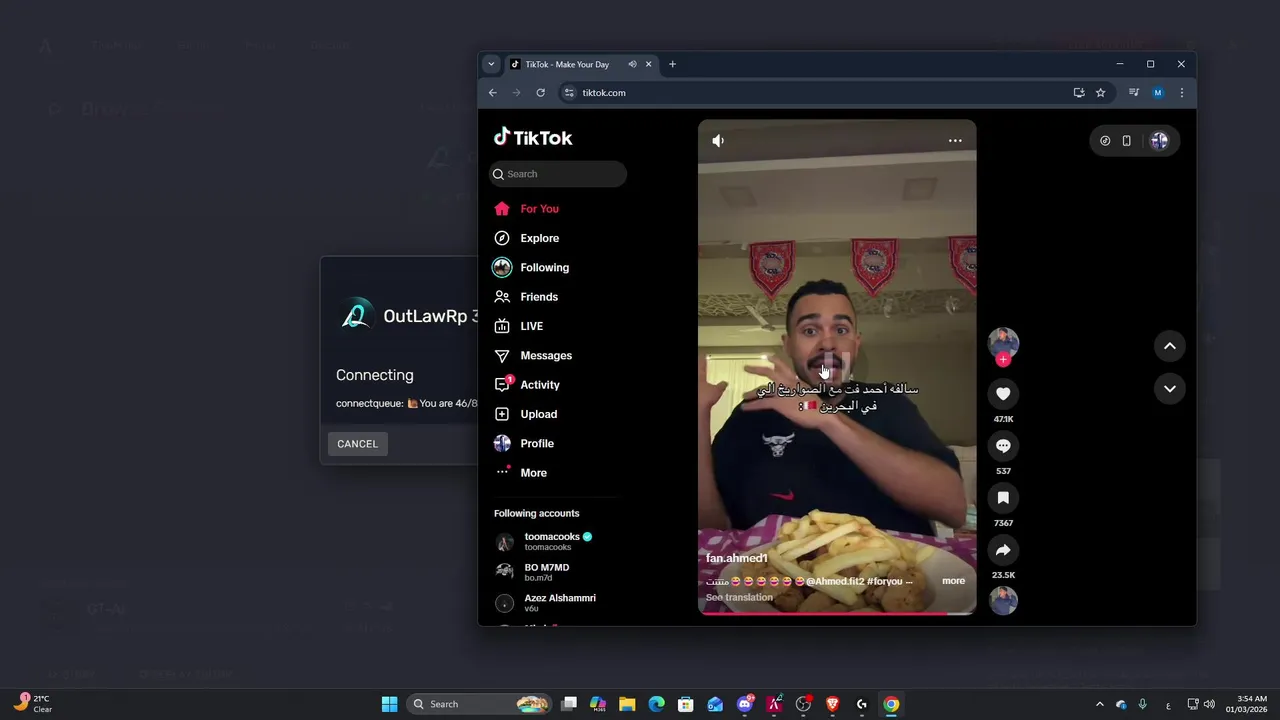Mute the TikTok browser tab audio

(632, 64)
